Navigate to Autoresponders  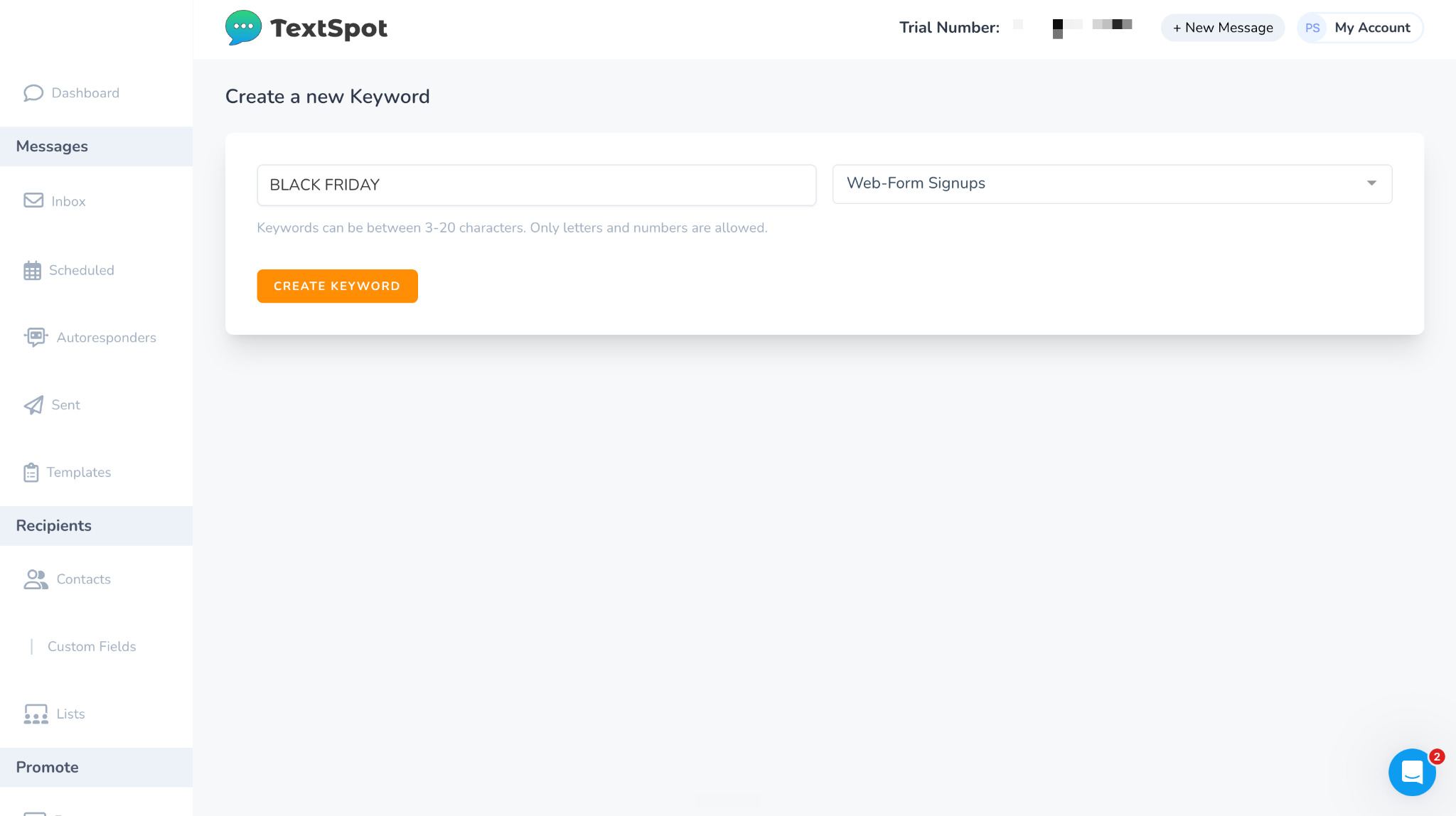(x=107, y=338)
